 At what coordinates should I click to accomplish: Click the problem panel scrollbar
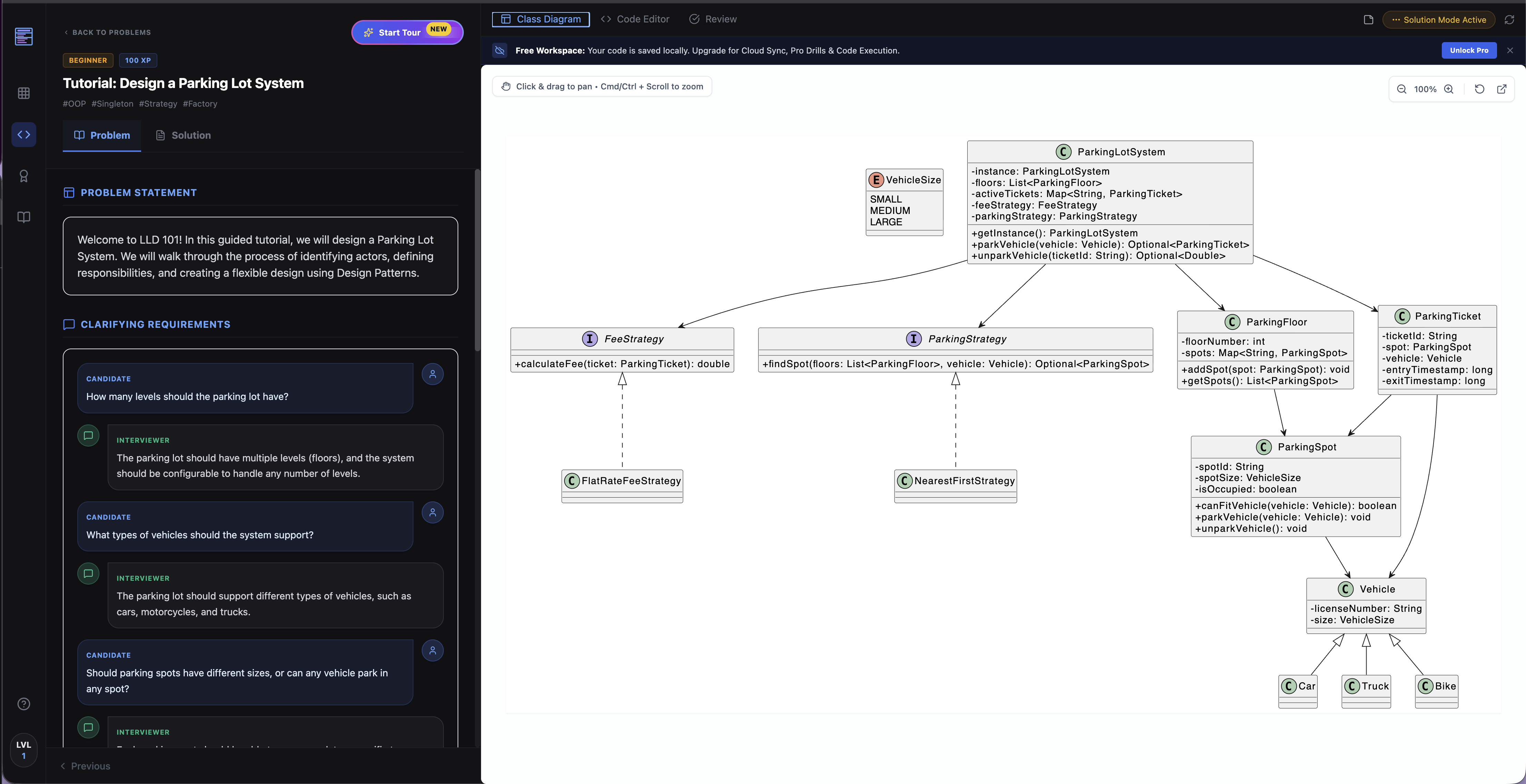(x=478, y=261)
